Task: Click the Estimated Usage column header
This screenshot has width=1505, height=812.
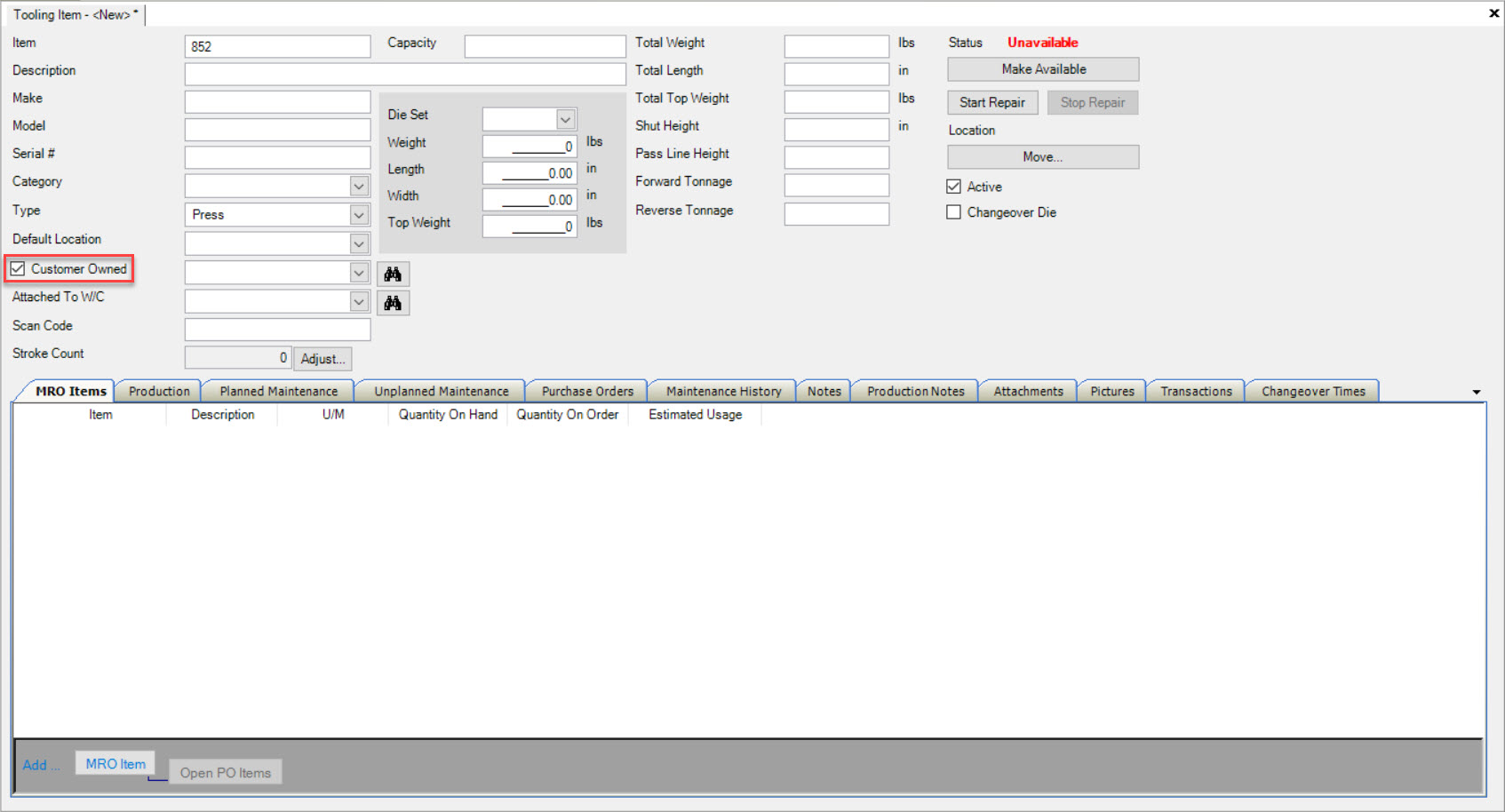Action: pos(695,415)
